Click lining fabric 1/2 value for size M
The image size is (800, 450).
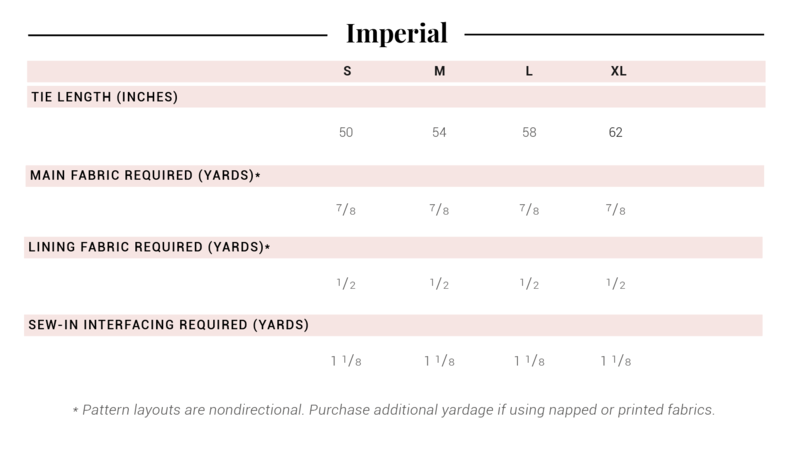coord(439,284)
